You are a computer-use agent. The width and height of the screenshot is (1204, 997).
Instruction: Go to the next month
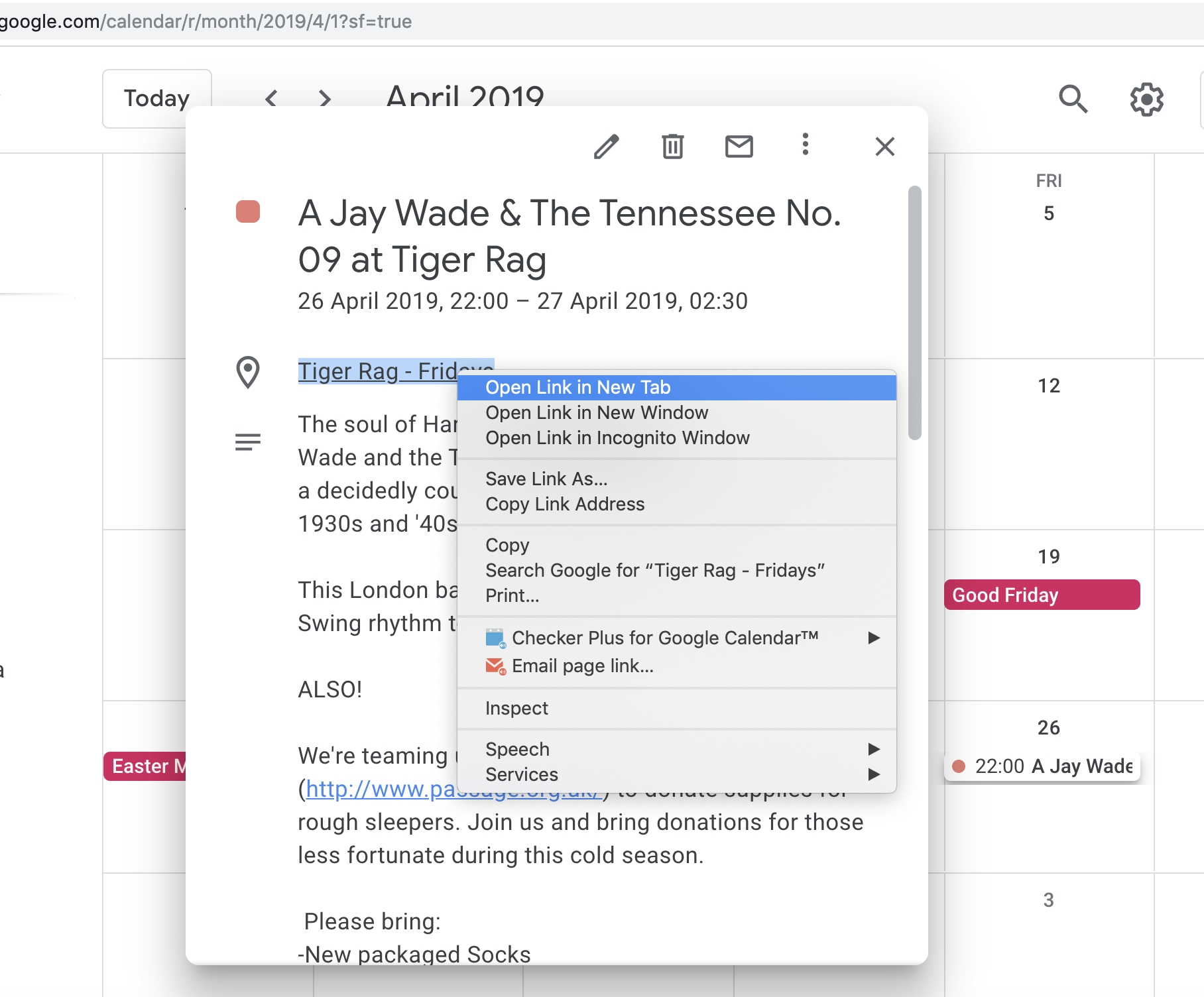324,99
